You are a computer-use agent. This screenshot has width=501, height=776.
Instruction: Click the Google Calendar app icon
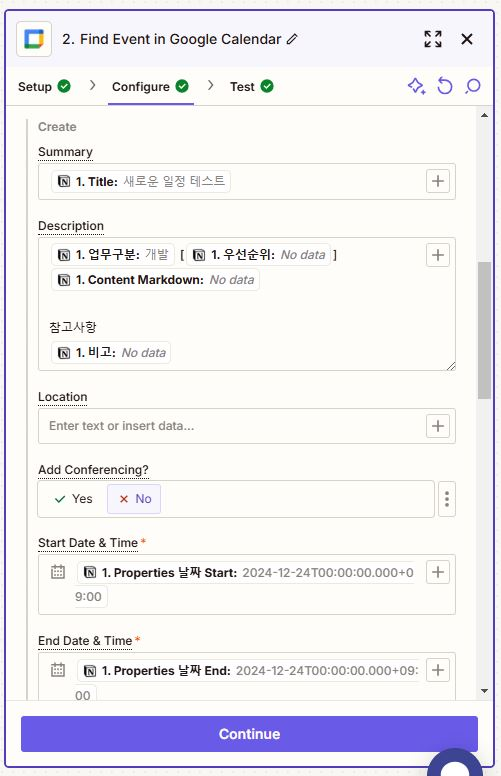point(34,39)
